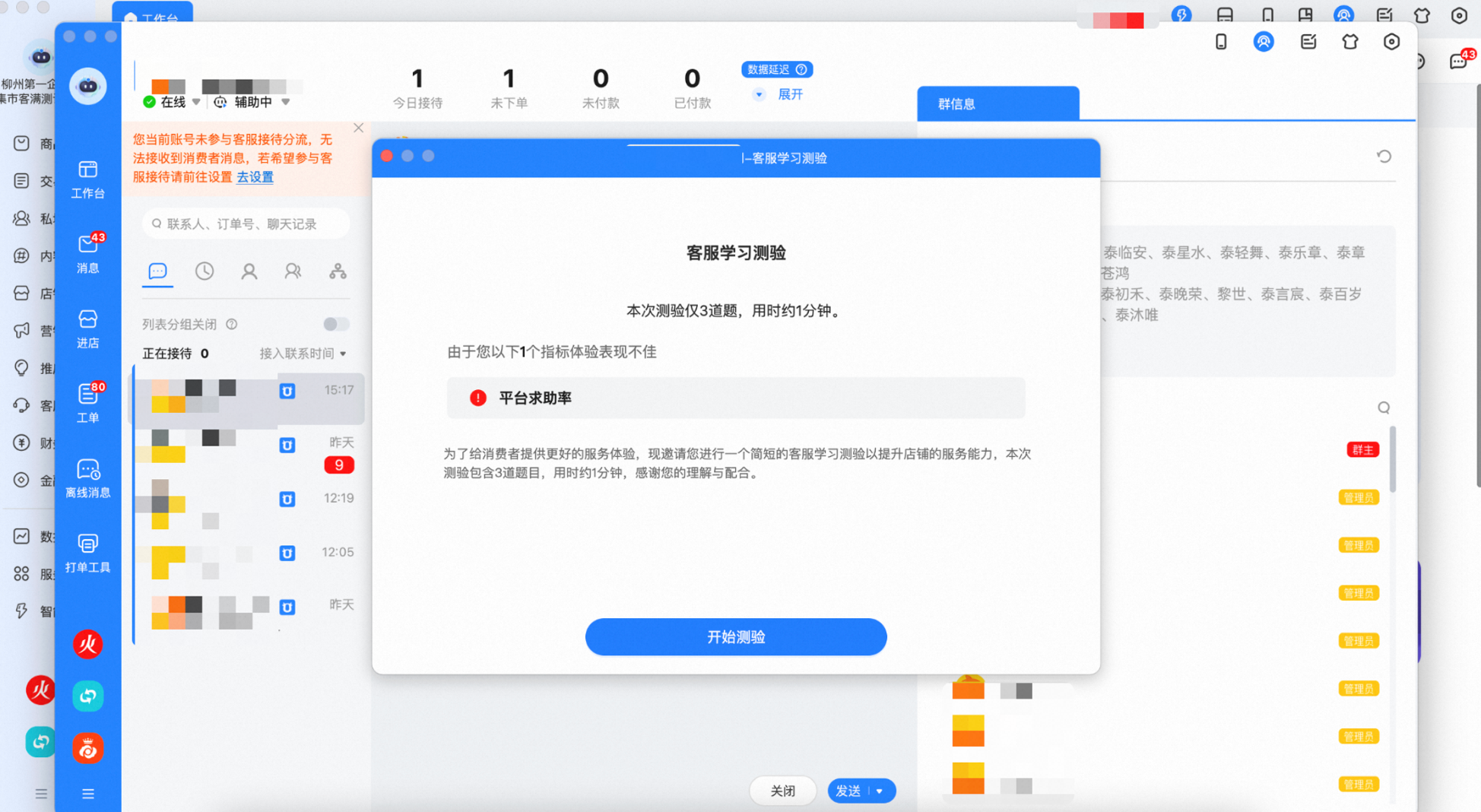Switch to the 群信息 tab
Image resolution: width=1481 pixels, height=812 pixels.
pyautogui.click(x=997, y=103)
